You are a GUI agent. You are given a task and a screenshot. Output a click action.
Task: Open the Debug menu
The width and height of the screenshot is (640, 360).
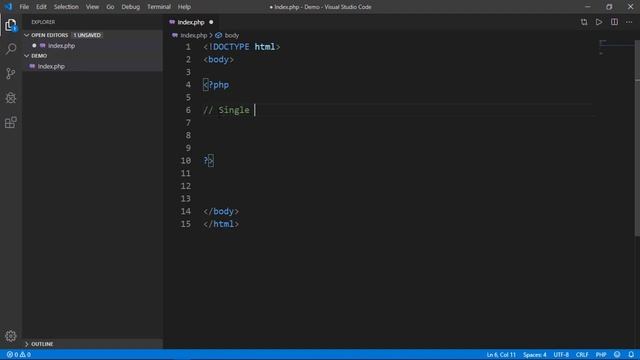click(131, 7)
